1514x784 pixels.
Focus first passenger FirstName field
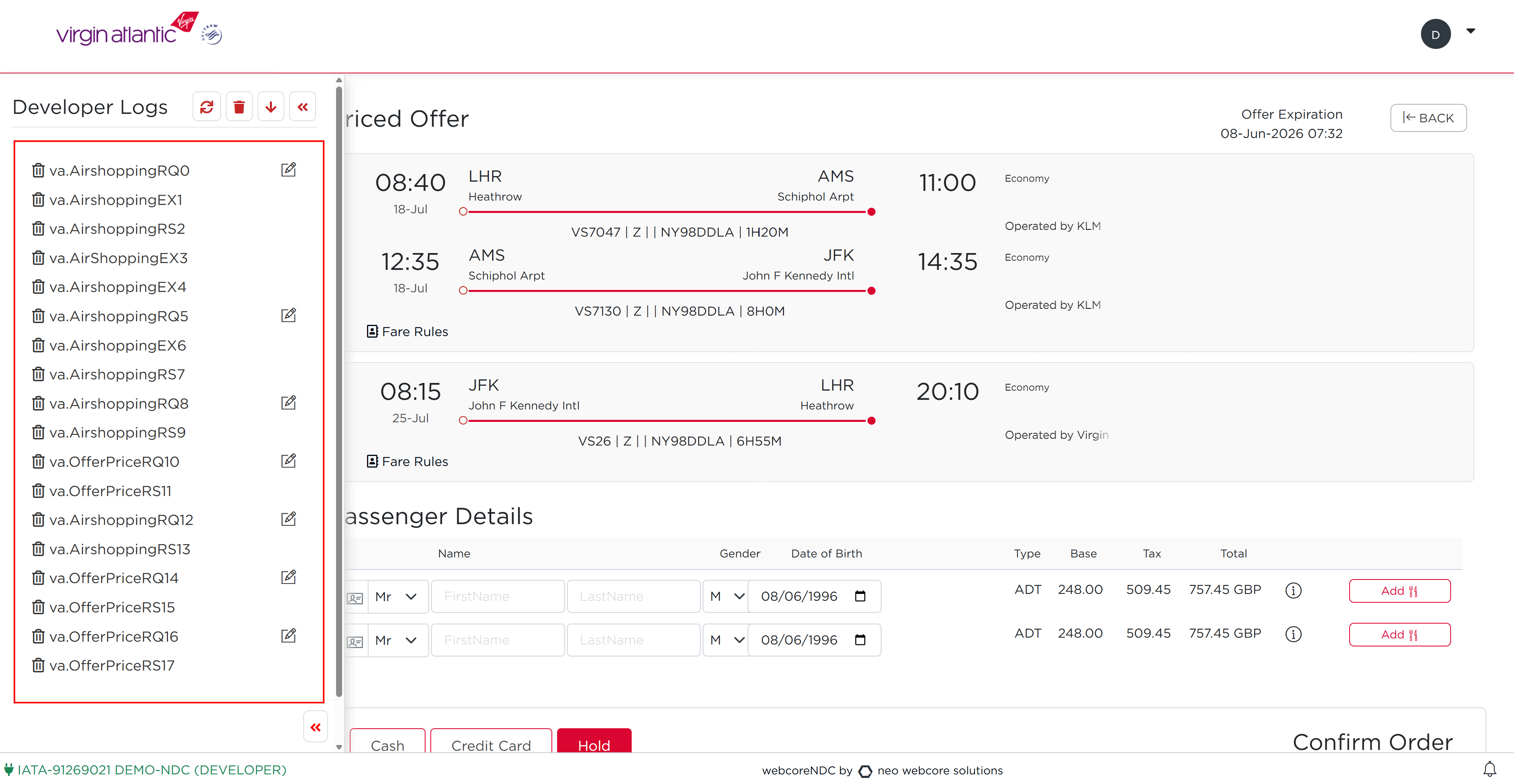click(x=498, y=597)
